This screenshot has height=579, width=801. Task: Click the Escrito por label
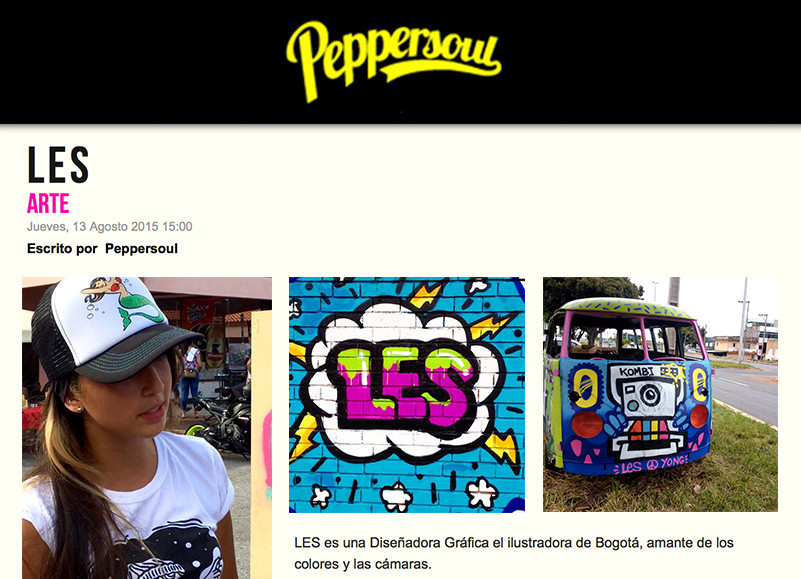pyautogui.click(x=62, y=248)
